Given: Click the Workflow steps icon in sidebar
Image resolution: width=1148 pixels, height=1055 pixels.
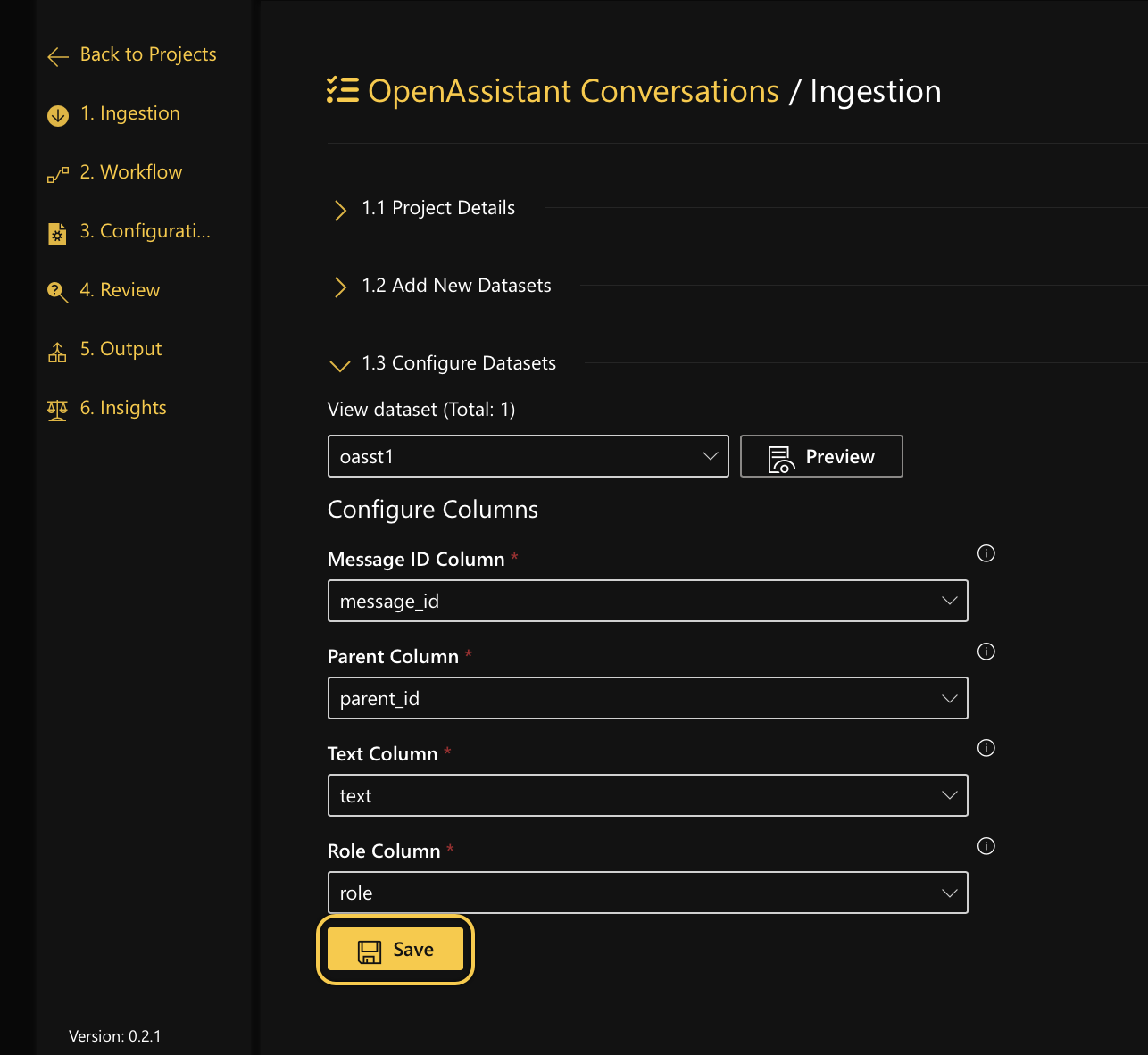Looking at the screenshot, I should point(58,174).
